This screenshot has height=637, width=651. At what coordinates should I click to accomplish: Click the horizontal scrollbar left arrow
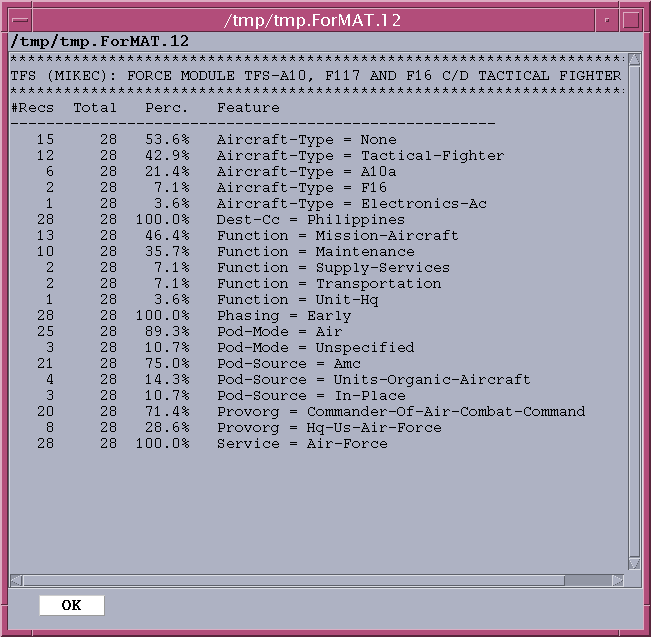click(x=17, y=580)
